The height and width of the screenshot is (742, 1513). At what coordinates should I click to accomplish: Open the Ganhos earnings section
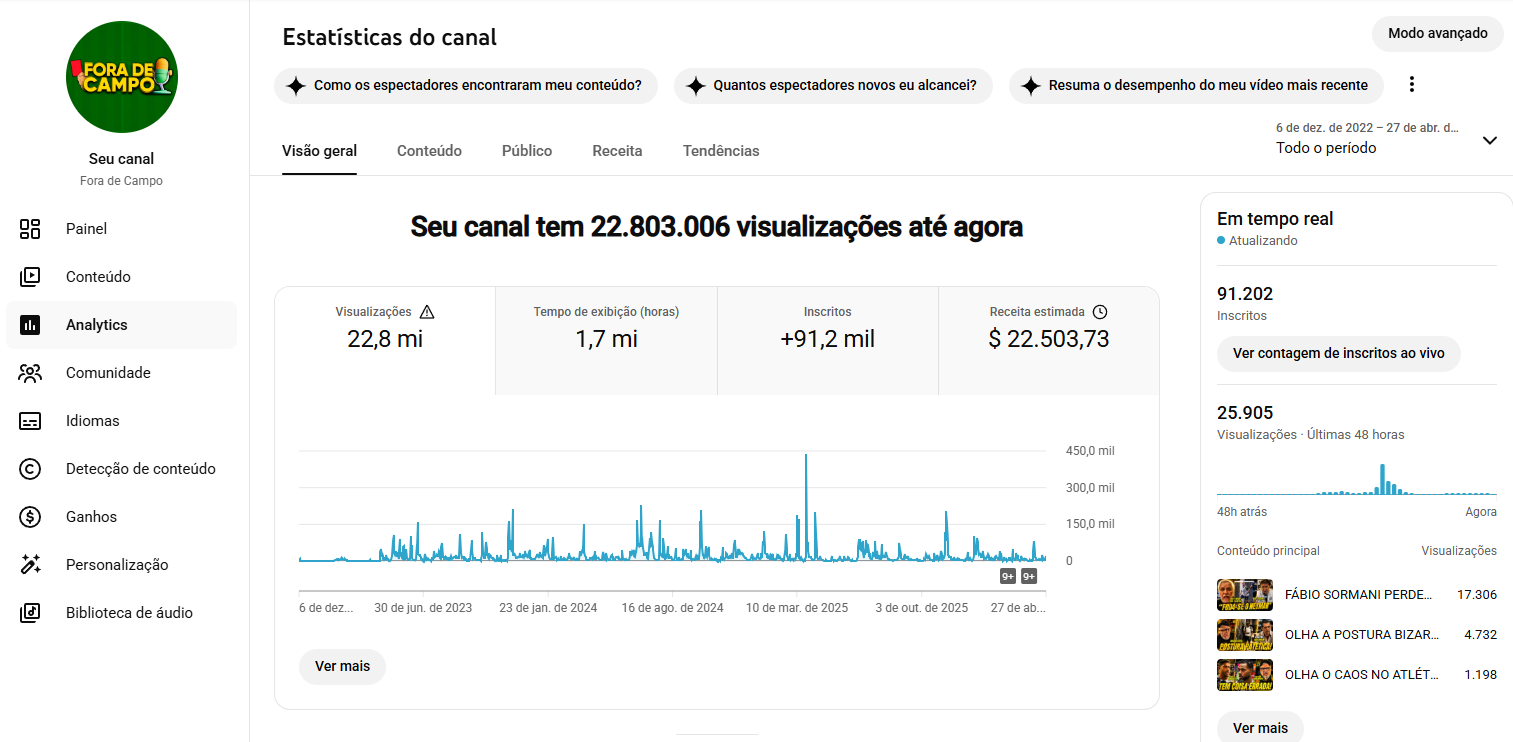pos(122,517)
